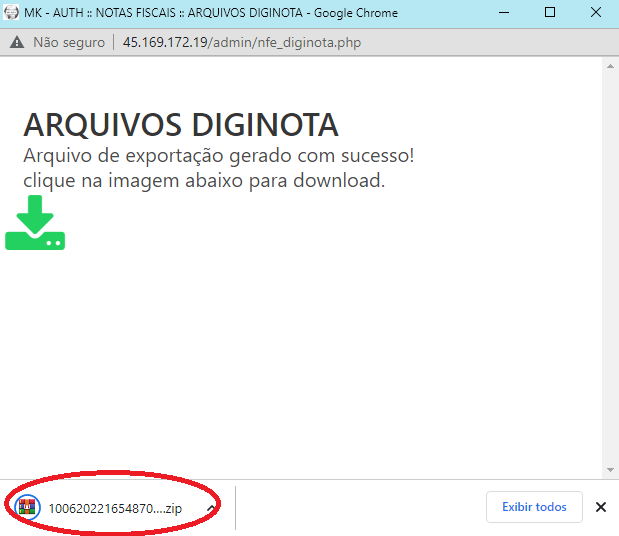619x536 pixels.
Task: Close the Chrome popup window
Action: (596, 12)
